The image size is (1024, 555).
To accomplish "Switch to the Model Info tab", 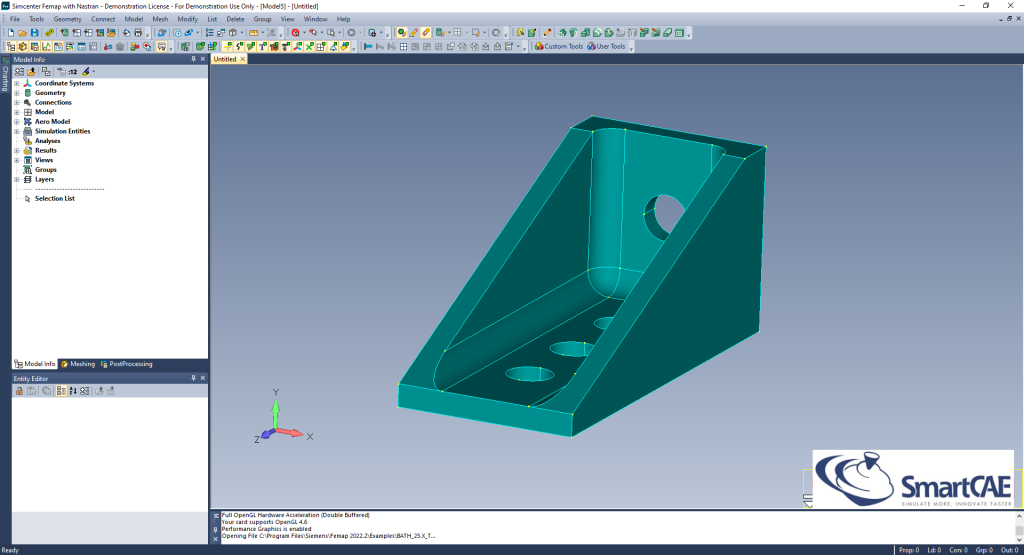I will click(35, 364).
